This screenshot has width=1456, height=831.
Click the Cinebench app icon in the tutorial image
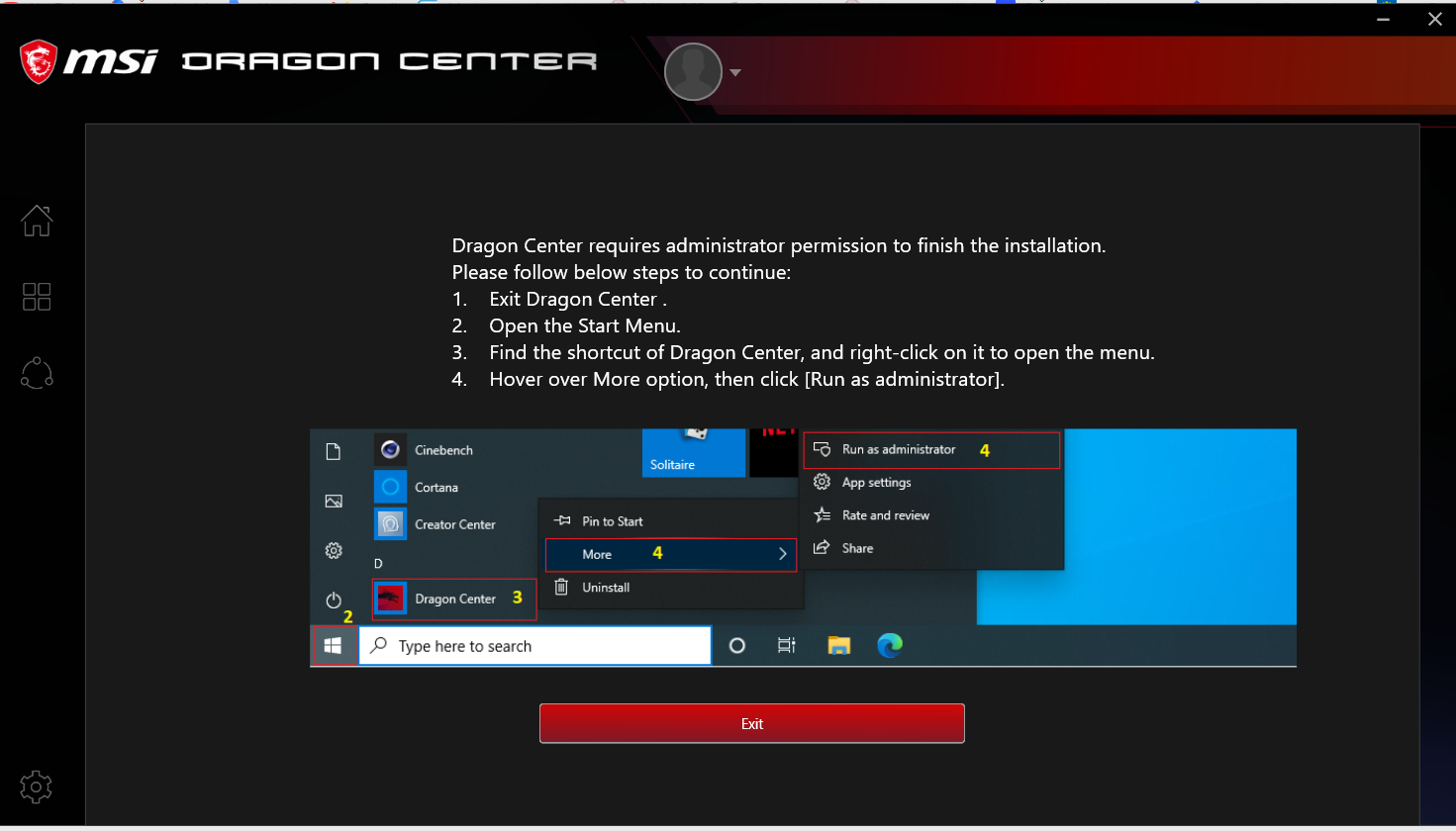(x=391, y=450)
